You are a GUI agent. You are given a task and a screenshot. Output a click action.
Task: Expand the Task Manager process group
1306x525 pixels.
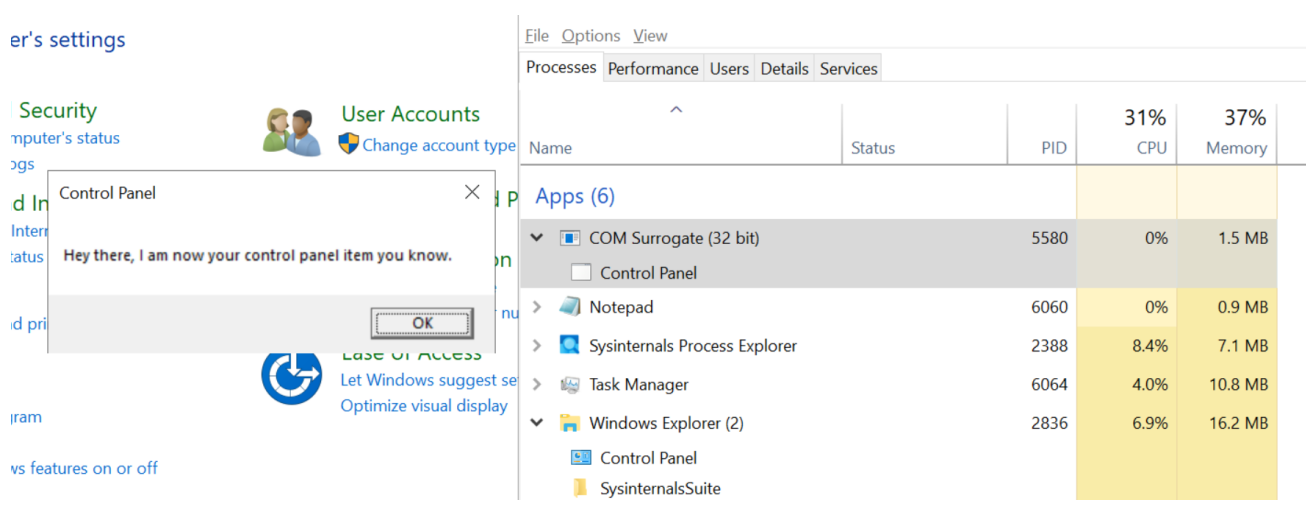[x=537, y=385]
